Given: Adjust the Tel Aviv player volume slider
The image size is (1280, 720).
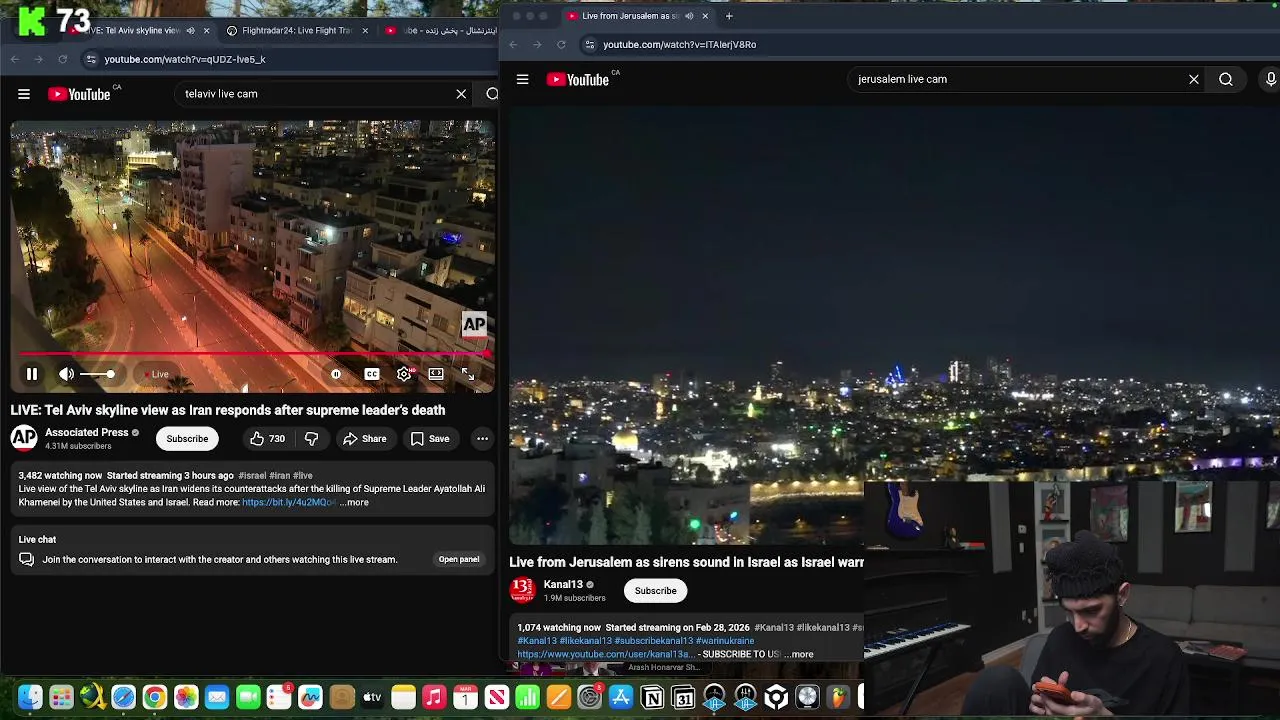Looking at the screenshot, I should point(97,374).
